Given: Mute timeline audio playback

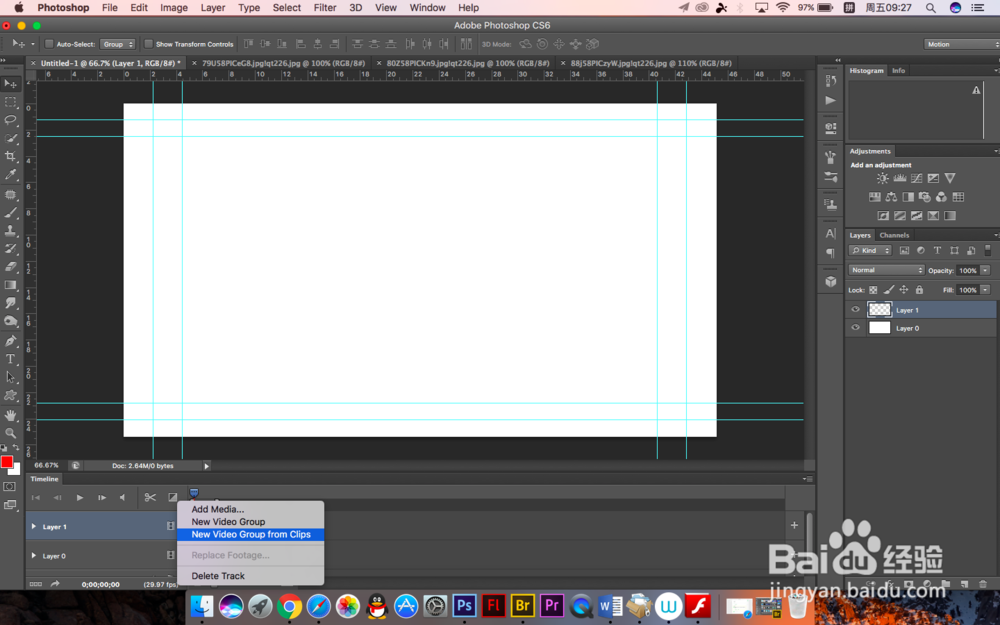Looking at the screenshot, I should 122,497.
